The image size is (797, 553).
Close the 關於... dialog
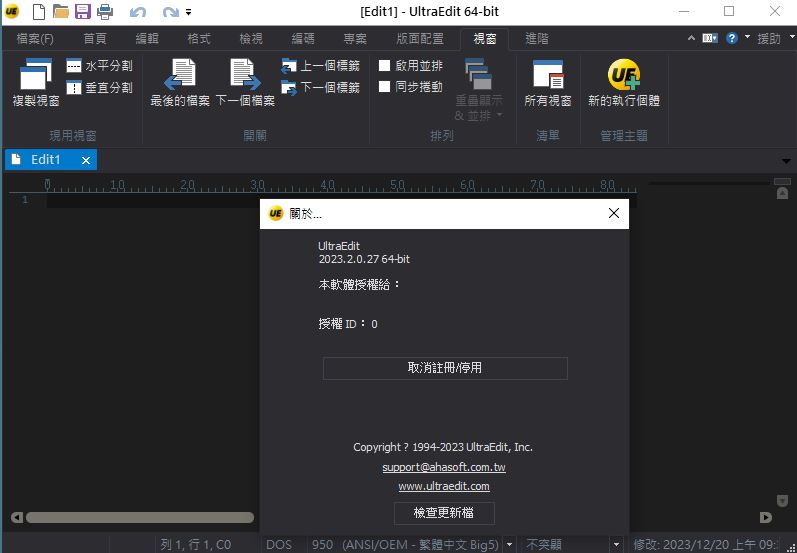tap(614, 213)
